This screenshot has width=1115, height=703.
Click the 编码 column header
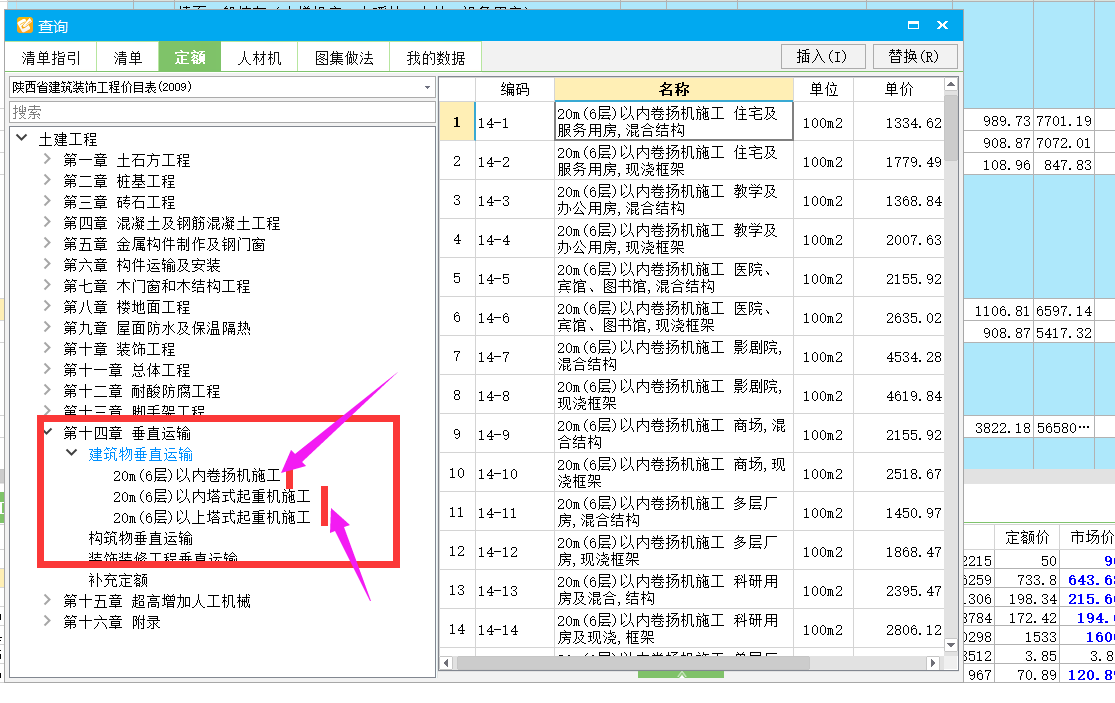[x=514, y=89]
